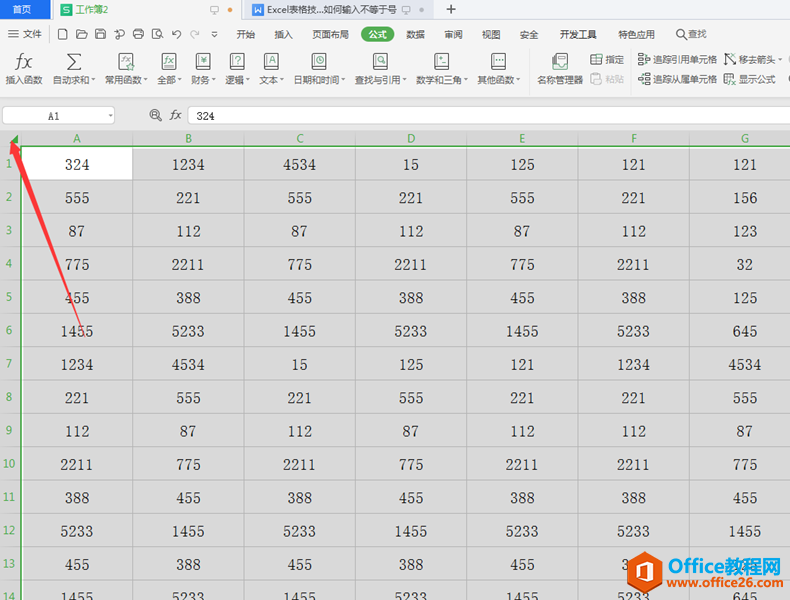Open the All functions (全部) icon
This screenshot has width=790, height=600.
coord(169,62)
